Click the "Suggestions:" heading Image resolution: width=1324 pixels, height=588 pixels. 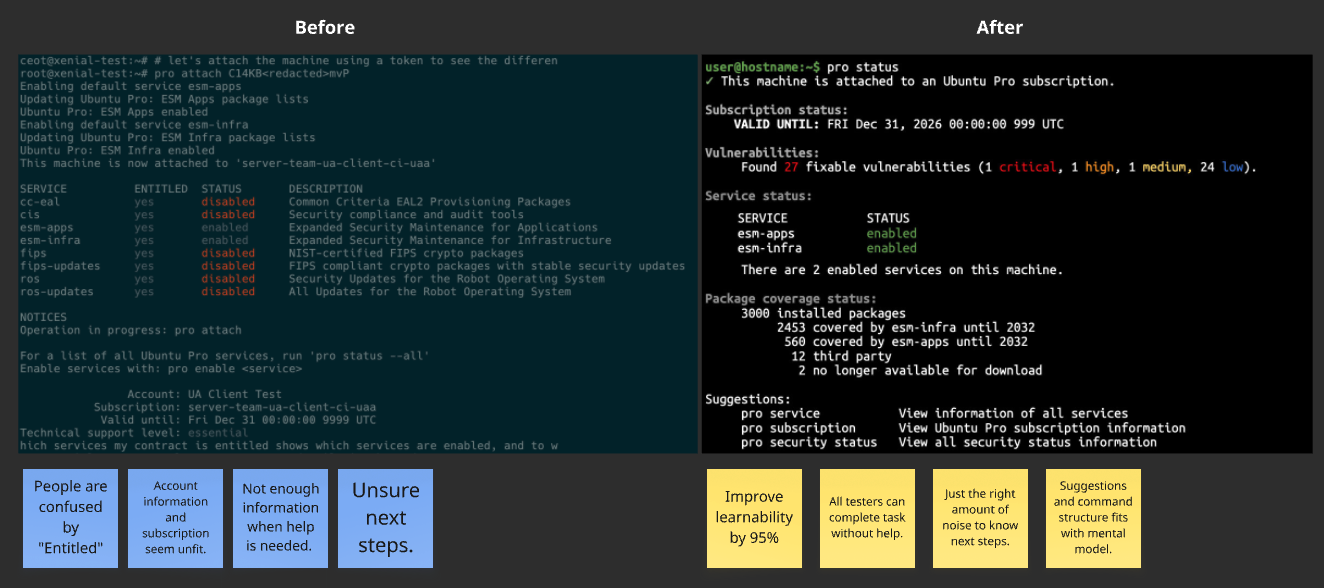pos(748,399)
